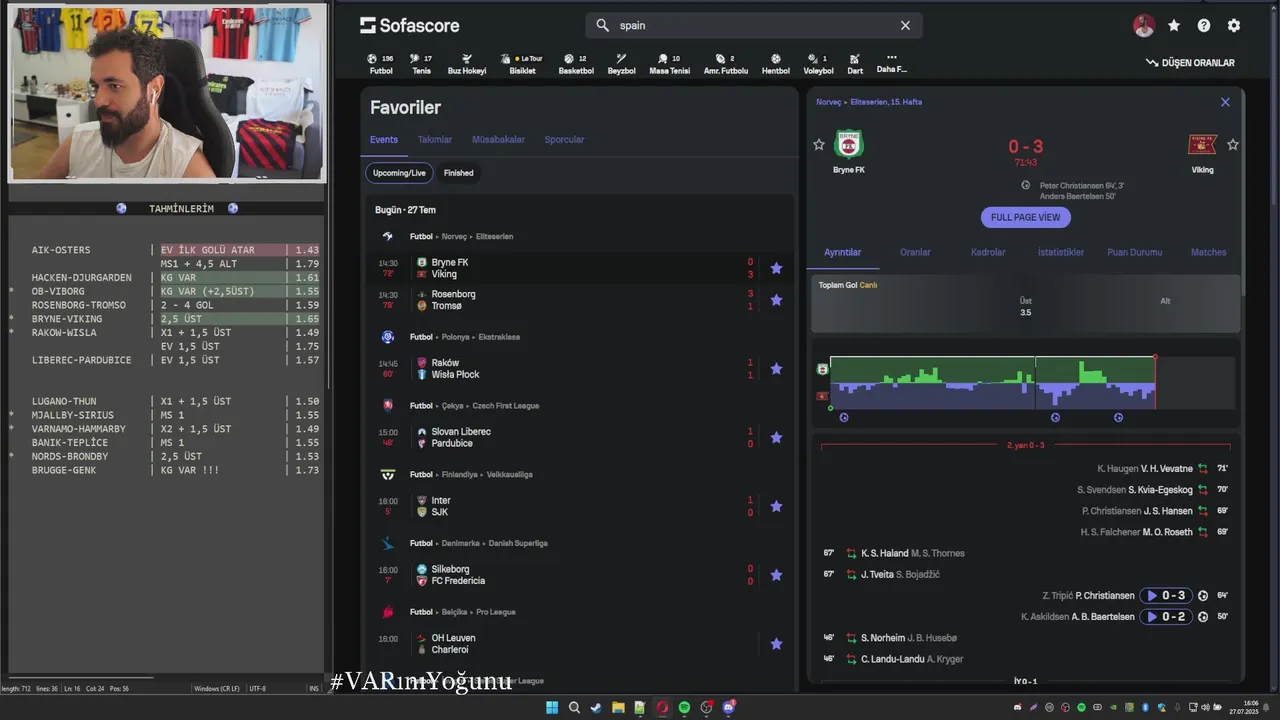This screenshot has width=1280, height=720.
Task: Favorite Bryne FK team with star
Action: (x=819, y=145)
